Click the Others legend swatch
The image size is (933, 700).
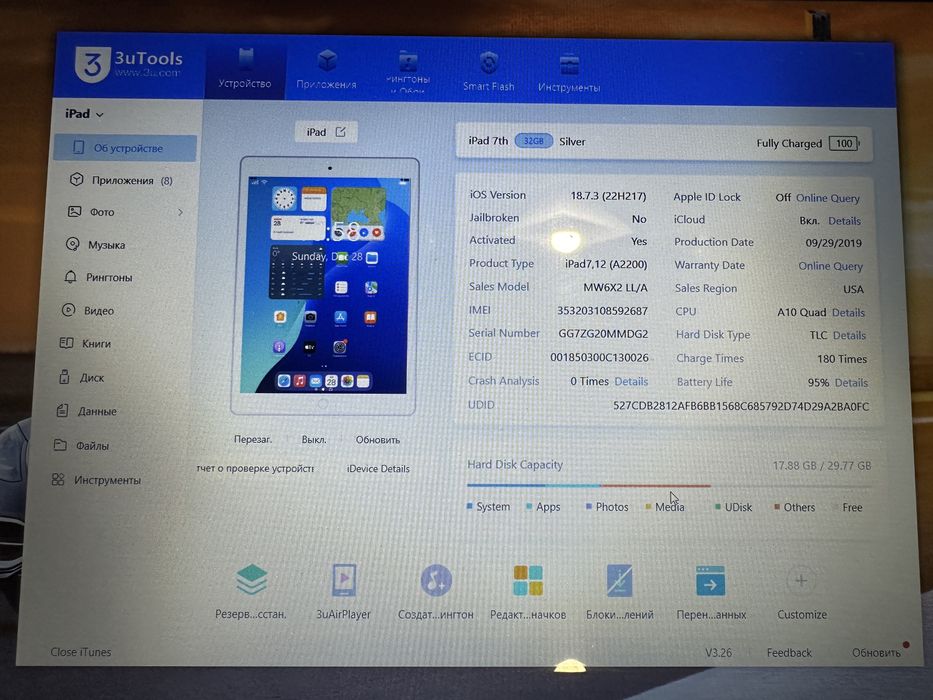pos(777,507)
